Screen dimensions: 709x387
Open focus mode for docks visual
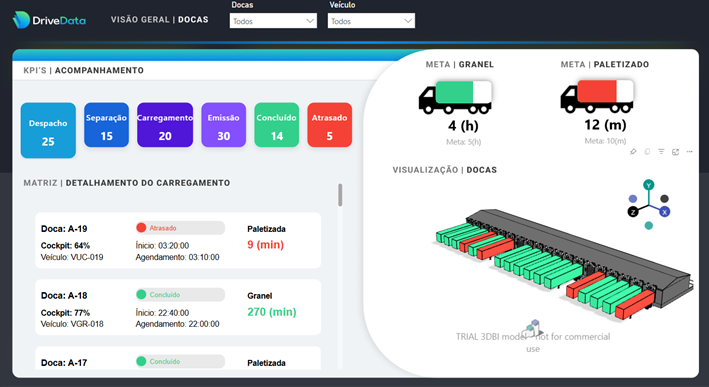click(x=675, y=152)
